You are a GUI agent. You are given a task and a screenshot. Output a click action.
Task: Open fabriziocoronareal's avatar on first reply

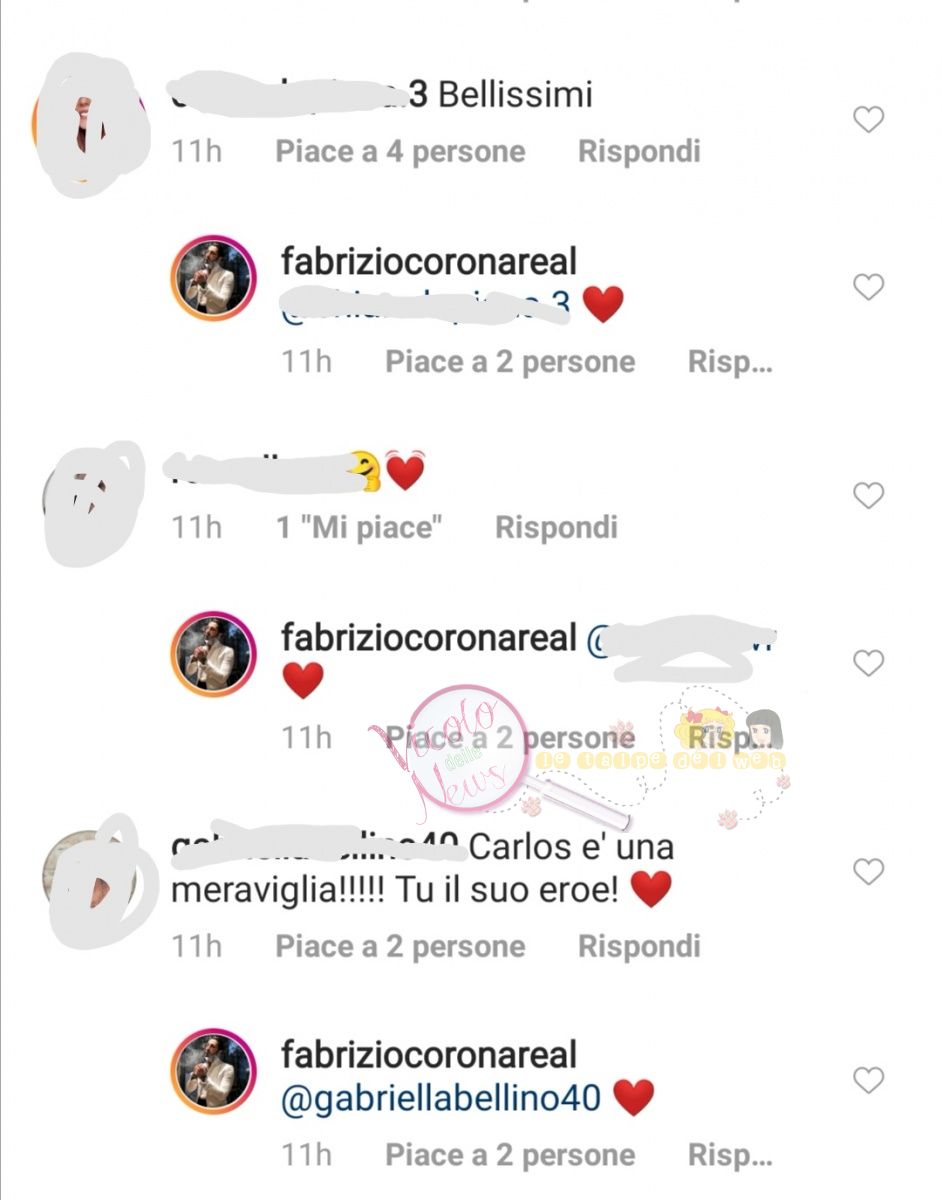click(214, 278)
